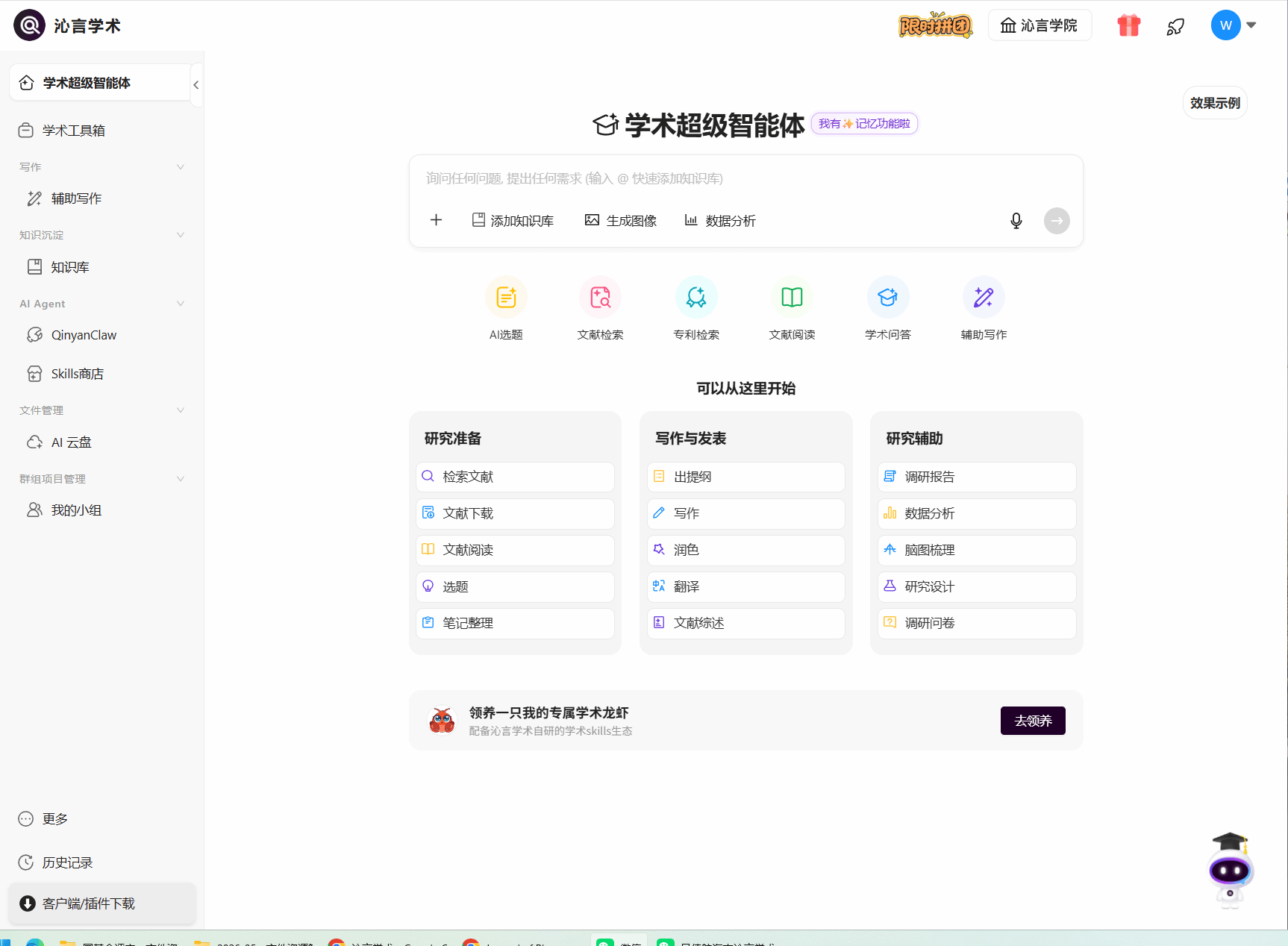This screenshot has height=946, width=1288.
Task: Open the 学术问答 shortcut icon
Action: click(888, 297)
